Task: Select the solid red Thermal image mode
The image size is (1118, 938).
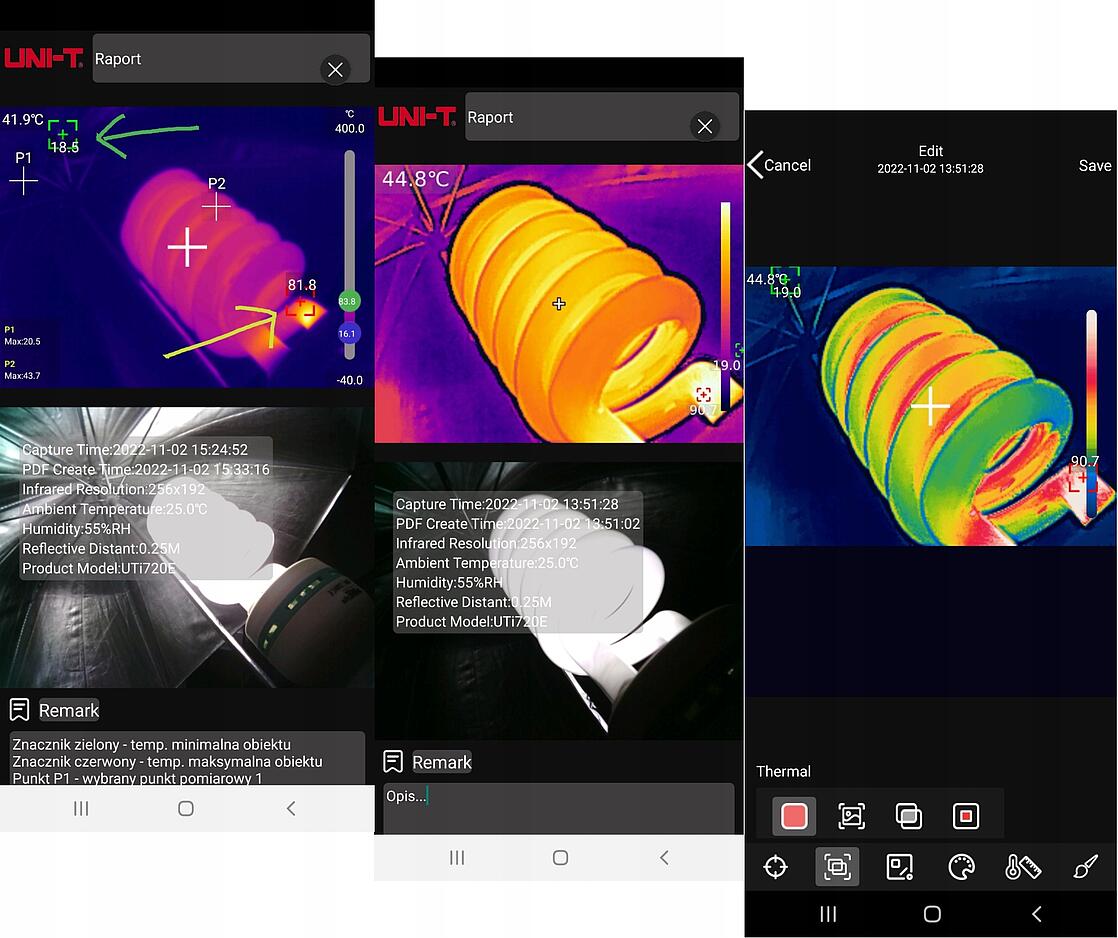Action: [x=794, y=816]
